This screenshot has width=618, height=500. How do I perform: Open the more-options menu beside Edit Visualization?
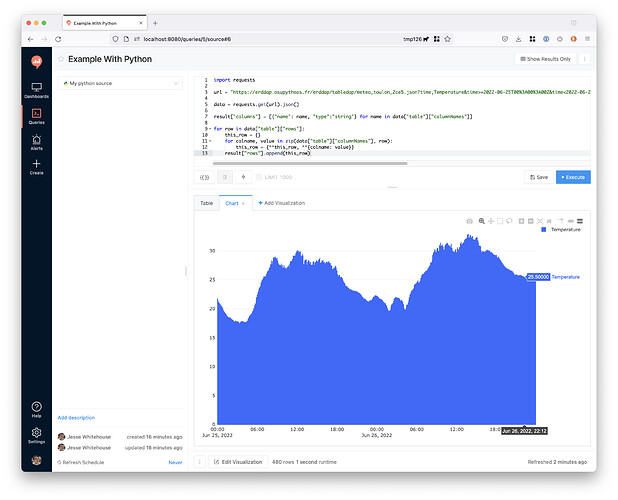pos(200,462)
